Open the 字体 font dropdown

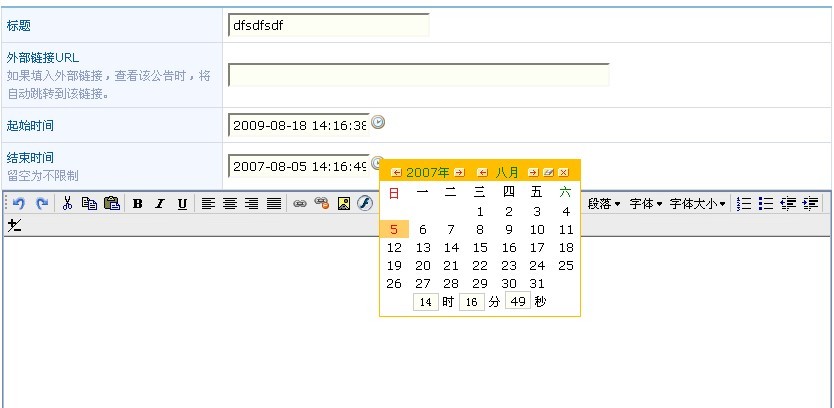coord(646,204)
